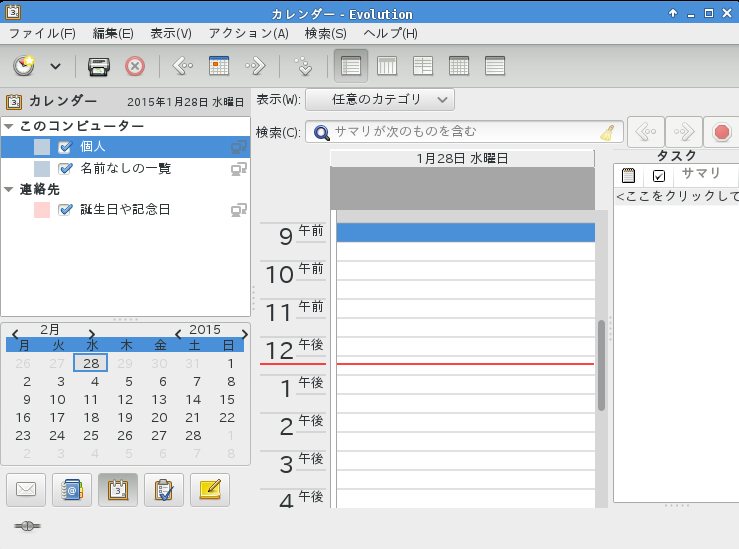Open the tasks switcher button
Viewport: 739px width, 549px height.
[164, 490]
